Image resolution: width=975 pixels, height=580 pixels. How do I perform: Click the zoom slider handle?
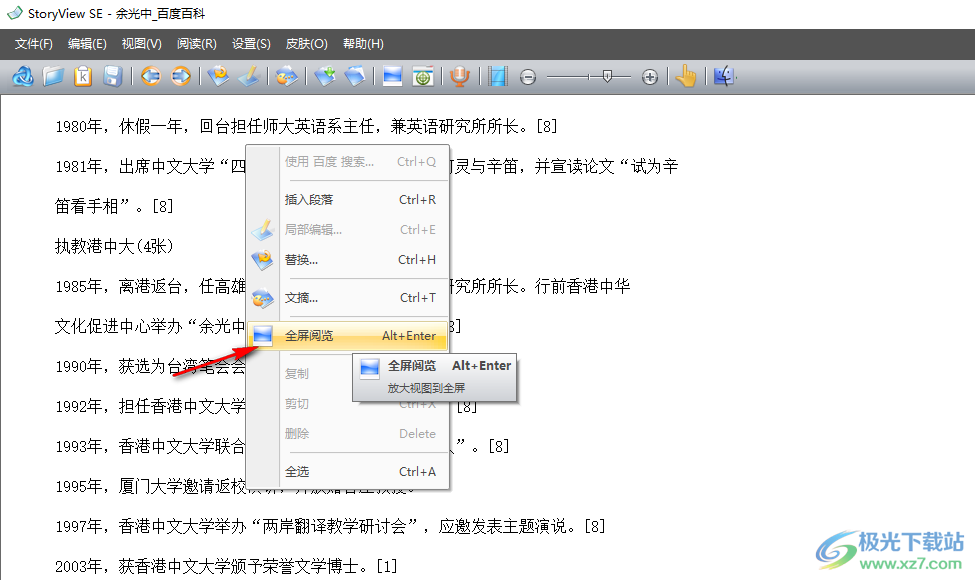point(608,76)
